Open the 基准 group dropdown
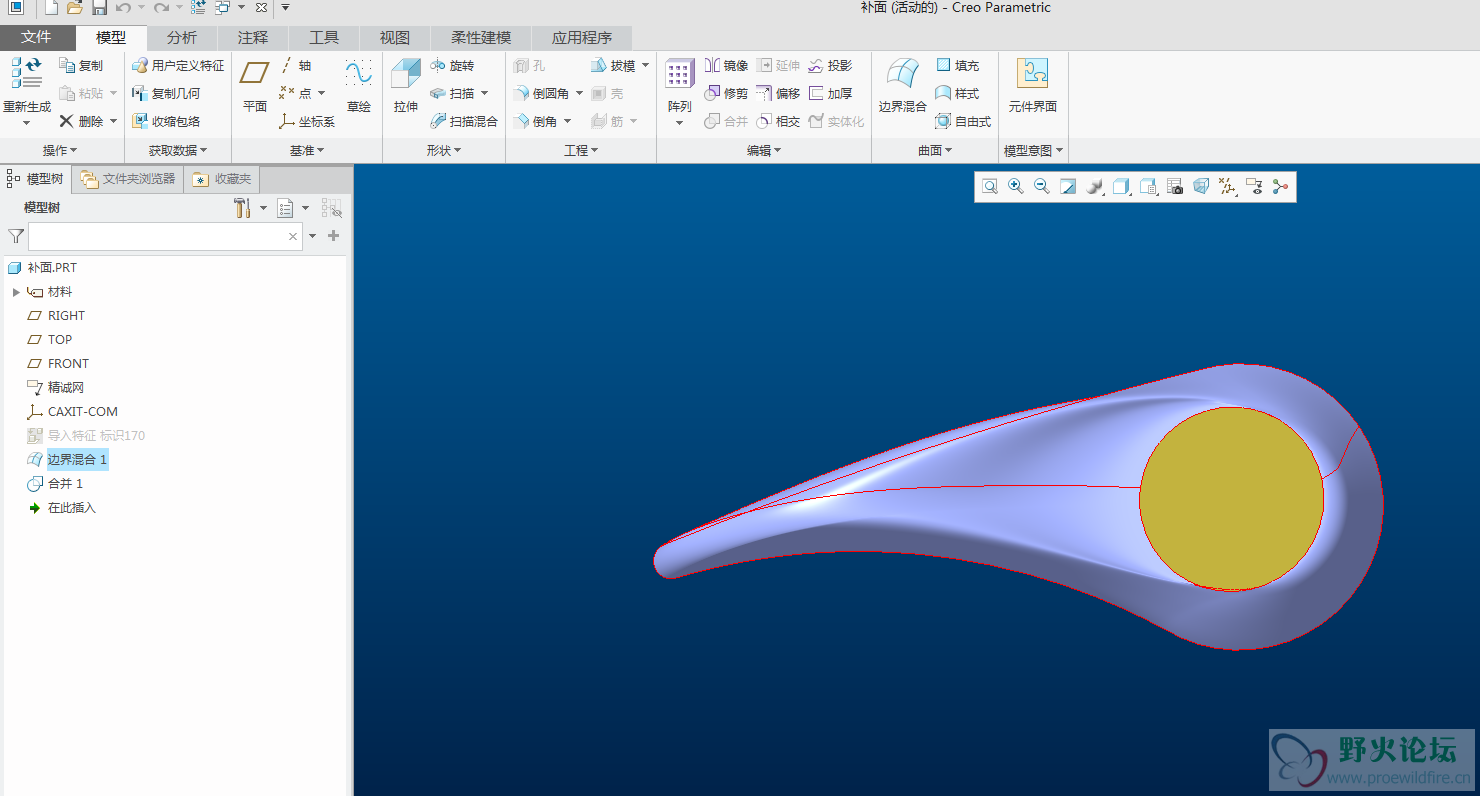 307,150
